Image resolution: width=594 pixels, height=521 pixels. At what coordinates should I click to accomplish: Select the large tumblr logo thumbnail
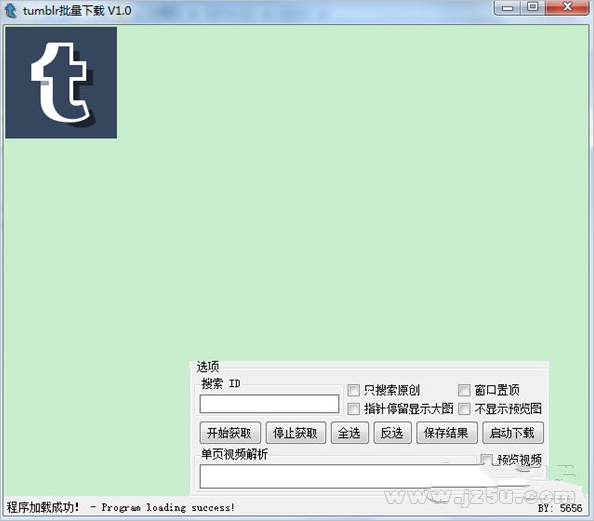pyautogui.click(x=61, y=83)
